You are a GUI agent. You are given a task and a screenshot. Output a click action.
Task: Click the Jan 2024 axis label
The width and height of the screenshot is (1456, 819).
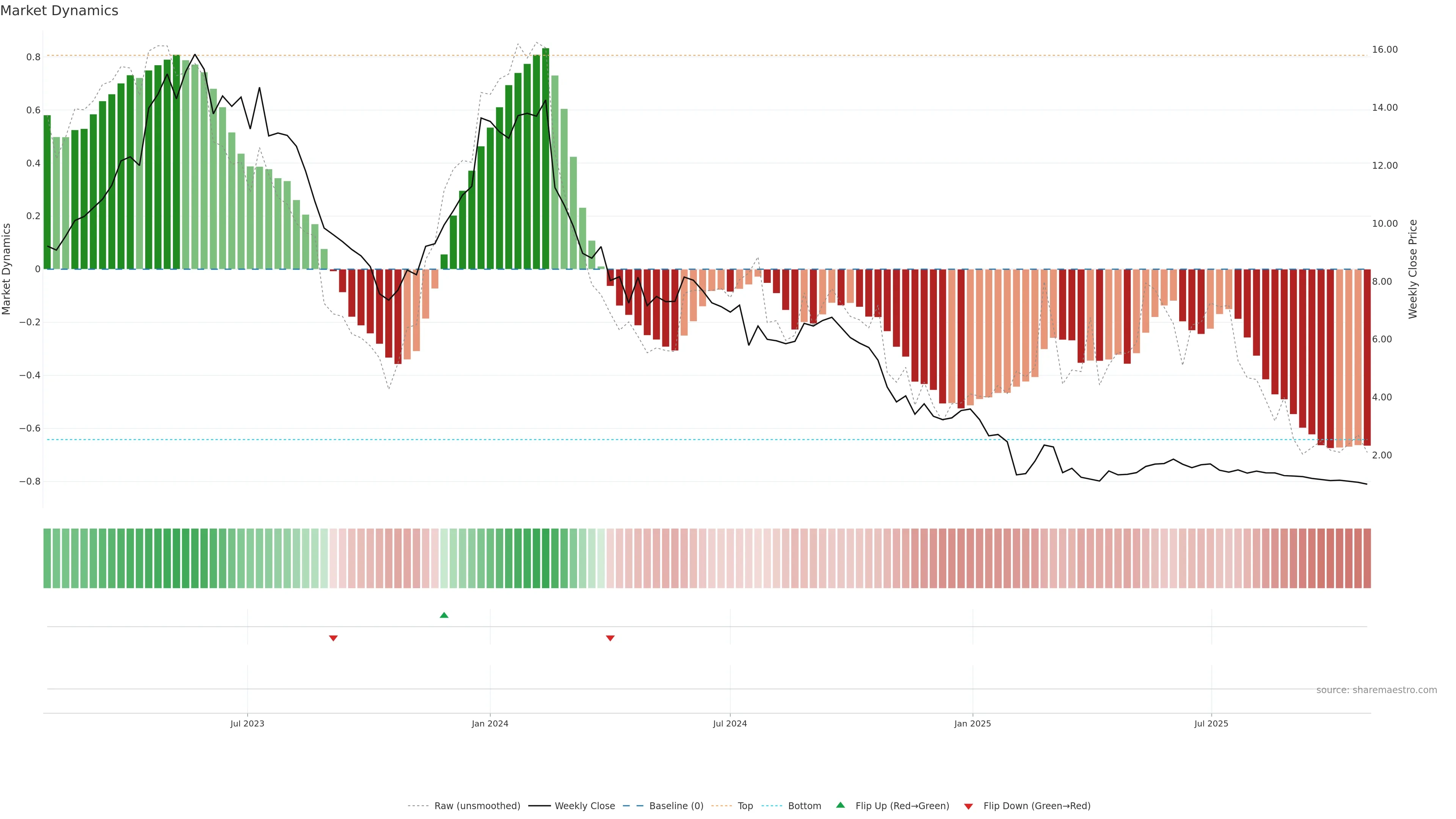(x=490, y=723)
